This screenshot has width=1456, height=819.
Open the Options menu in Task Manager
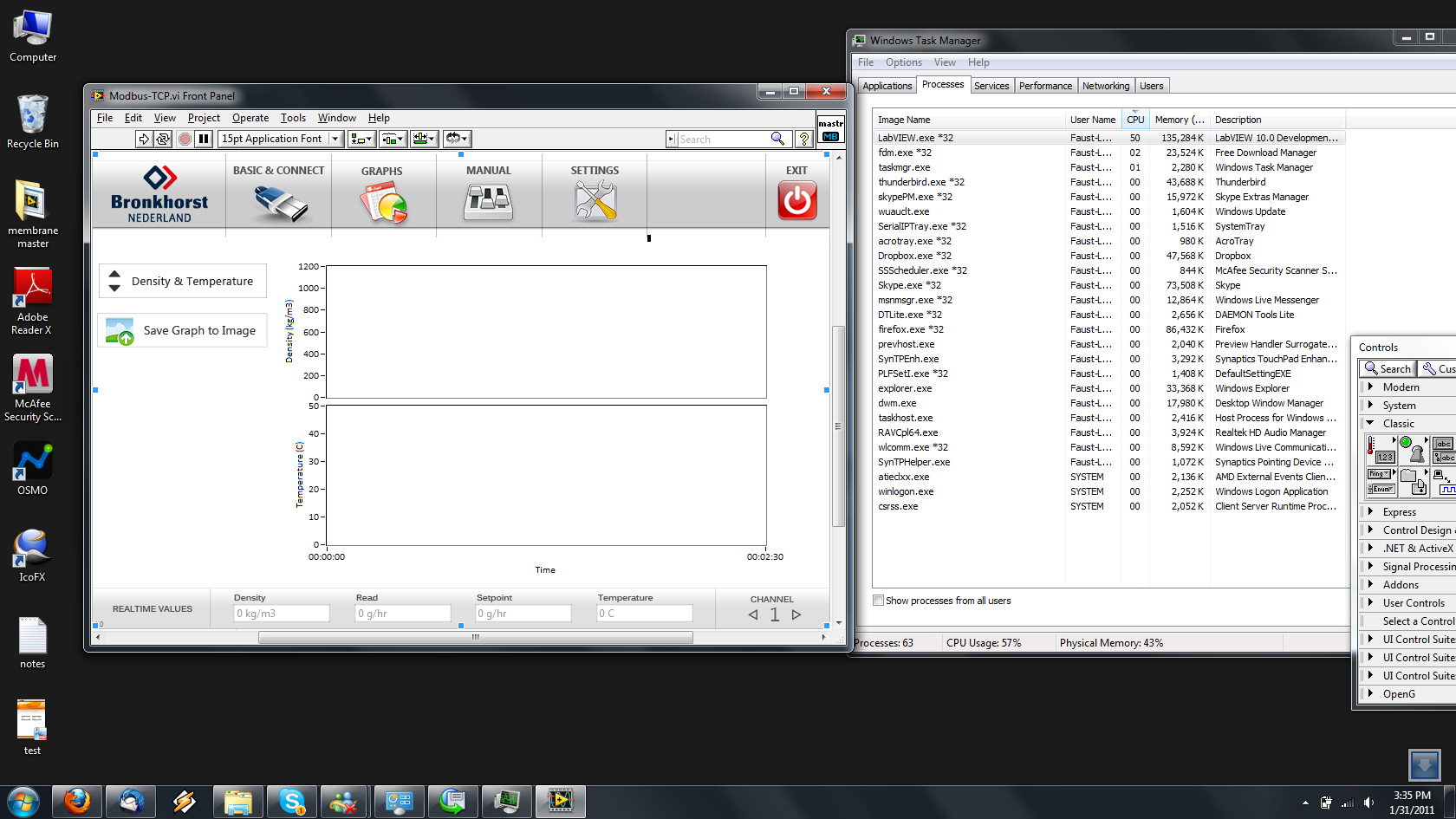click(903, 62)
